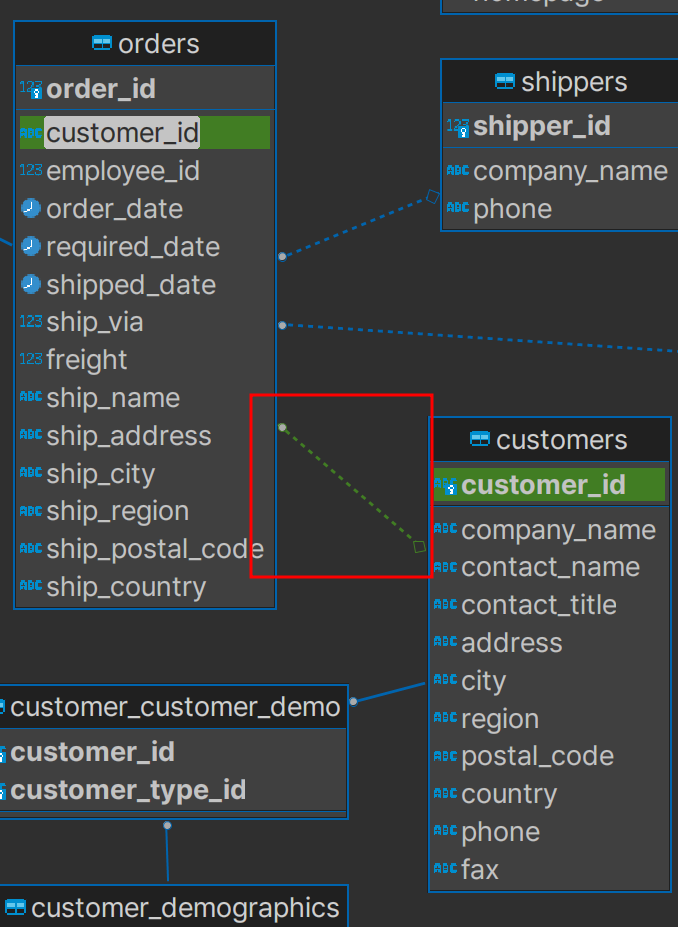Select green dashed relation line to customers
678x927 pixels.
click(x=350, y=487)
